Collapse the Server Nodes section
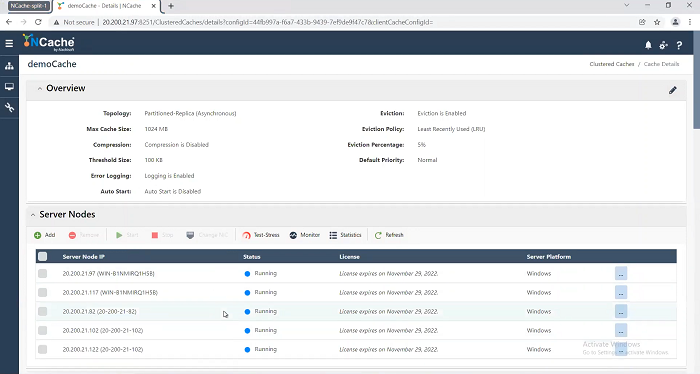This screenshot has height=374, width=700. pyautogui.click(x=33, y=215)
